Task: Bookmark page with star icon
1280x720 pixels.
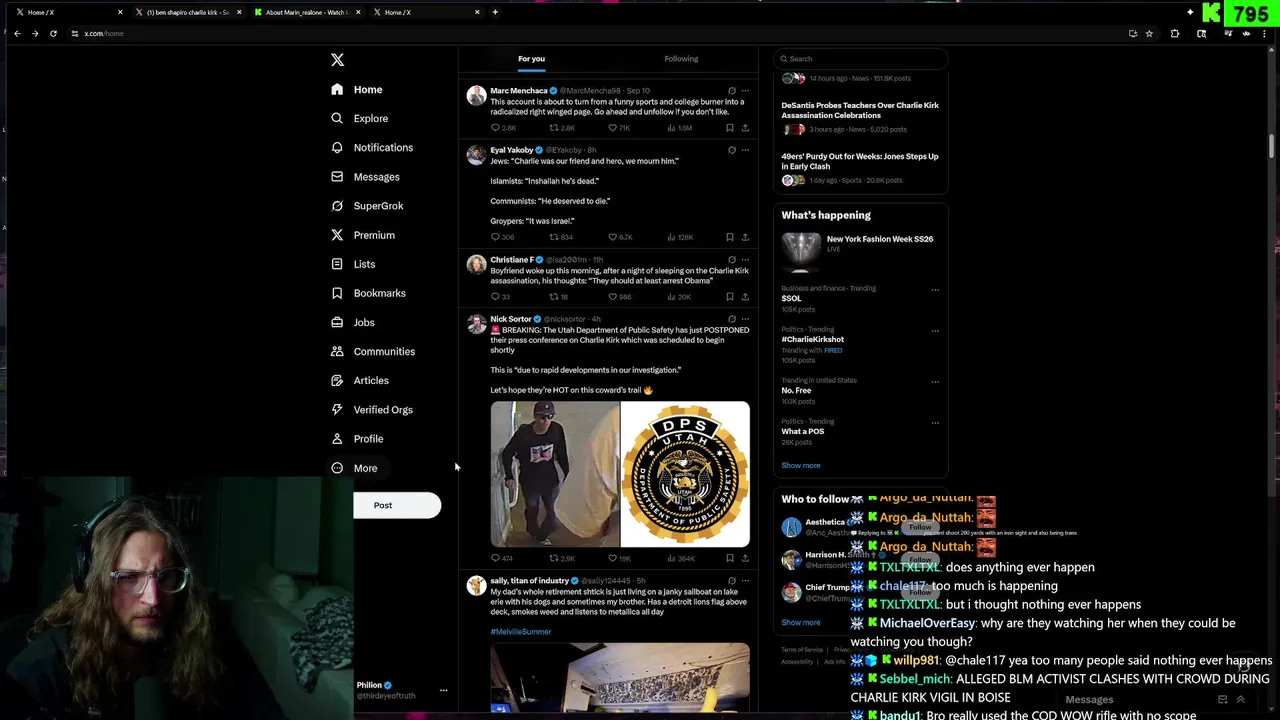Action: click(1149, 33)
